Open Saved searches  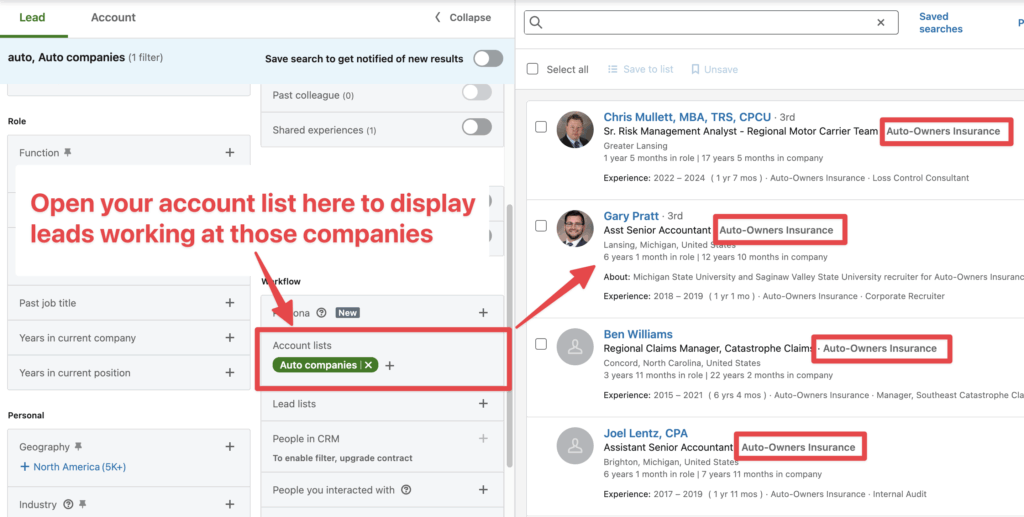pos(940,23)
